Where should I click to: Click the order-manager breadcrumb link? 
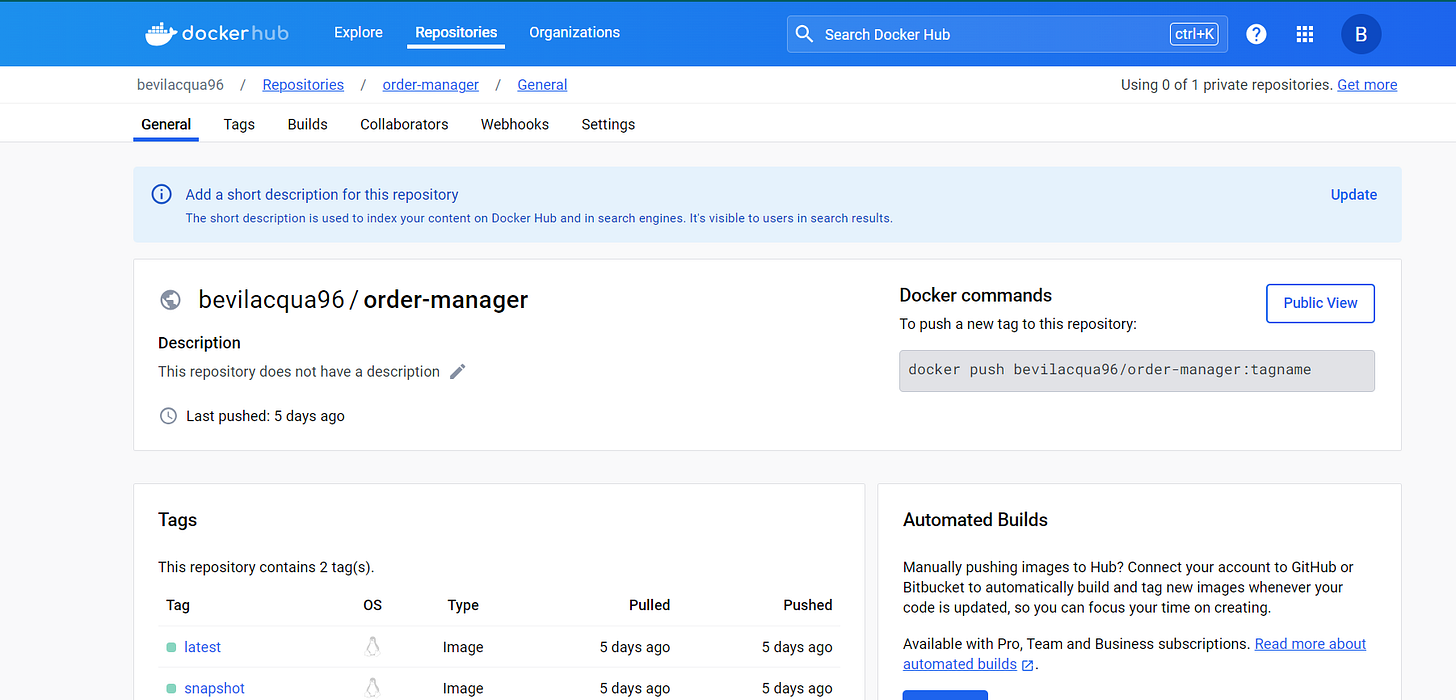tap(430, 85)
